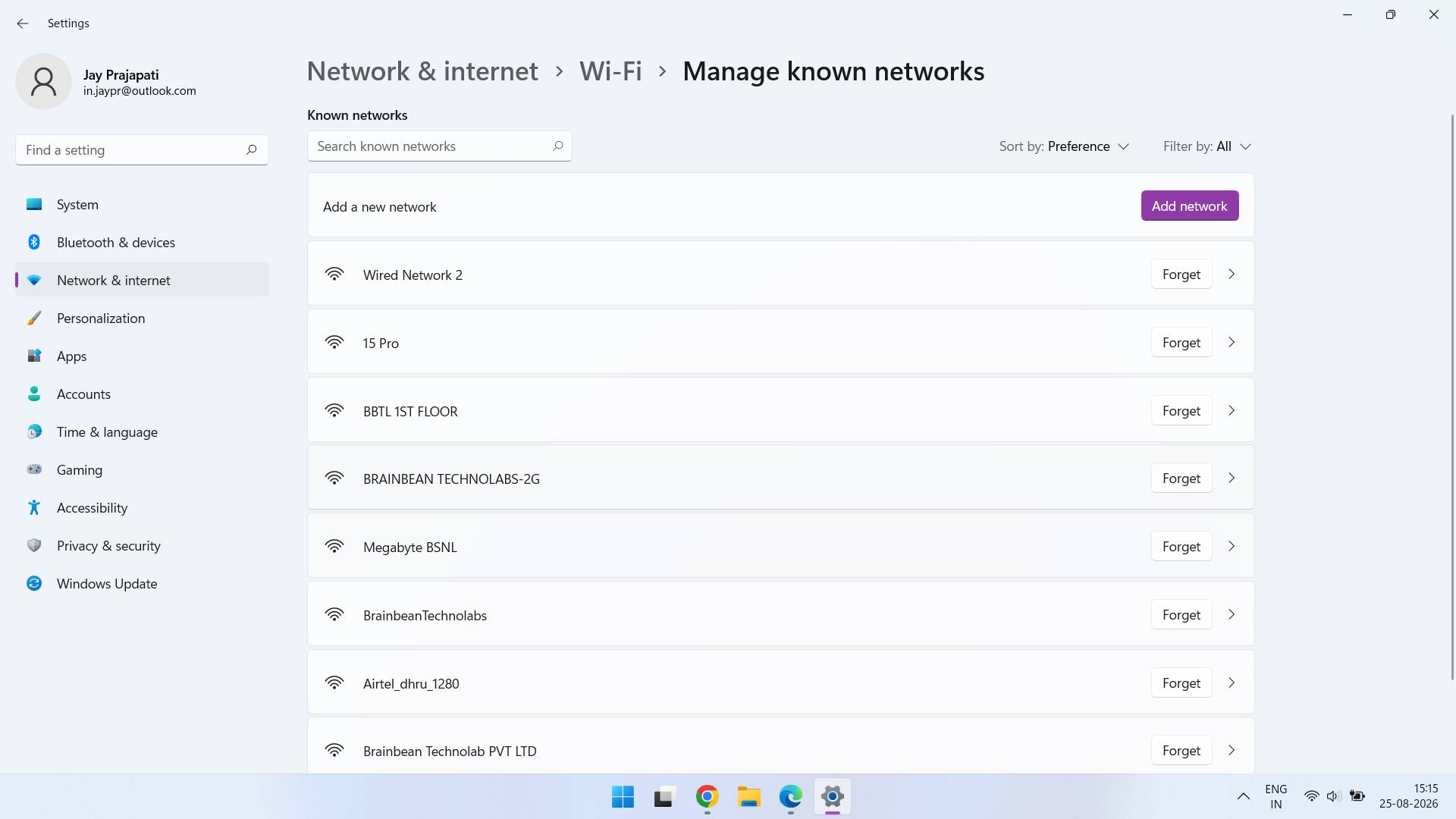The width and height of the screenshot is (1456, 819).
Task: Forget the BBTL 1ST FLOOR network
Action: (x=1181, y=410)
